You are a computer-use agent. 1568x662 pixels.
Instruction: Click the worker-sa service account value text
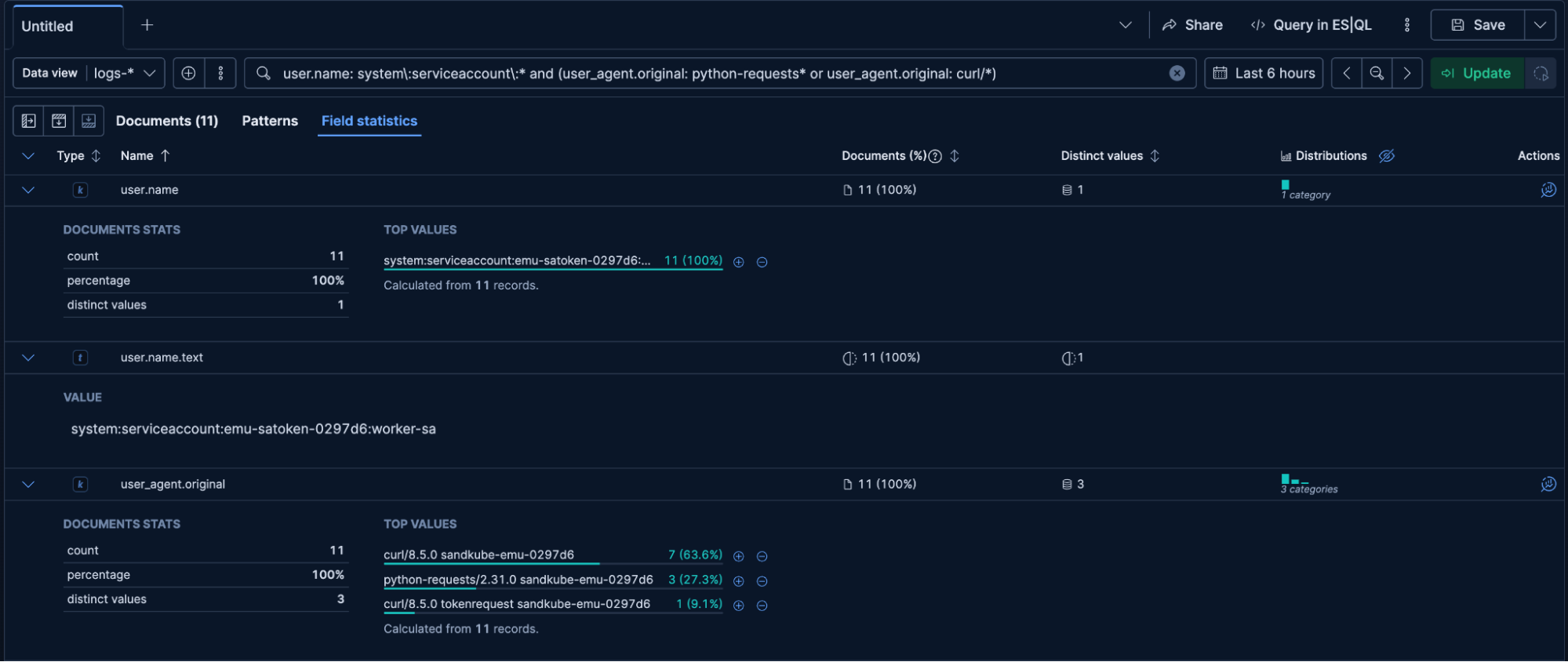[x=253, y=429]
